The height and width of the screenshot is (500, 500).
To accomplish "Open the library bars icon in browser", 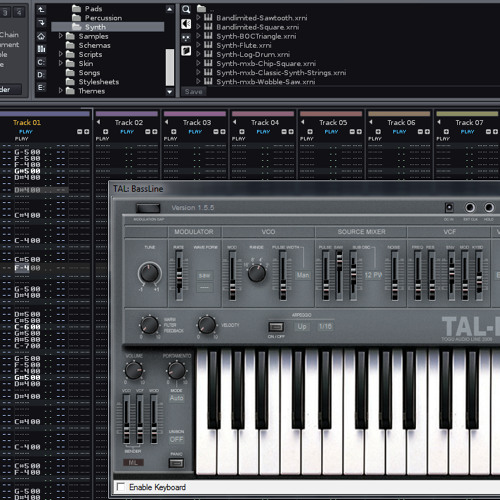I will (x=41, y=49).
